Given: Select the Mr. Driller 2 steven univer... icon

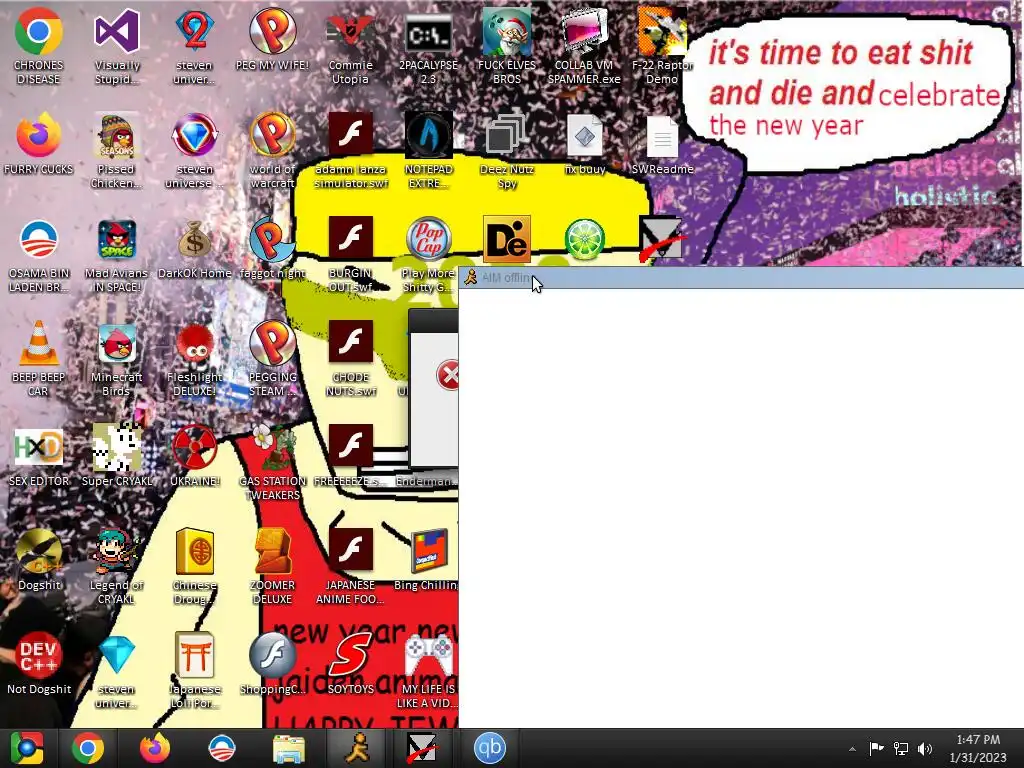Looking at the screenshot, I should pyautogui.click(x=195, y=31).
